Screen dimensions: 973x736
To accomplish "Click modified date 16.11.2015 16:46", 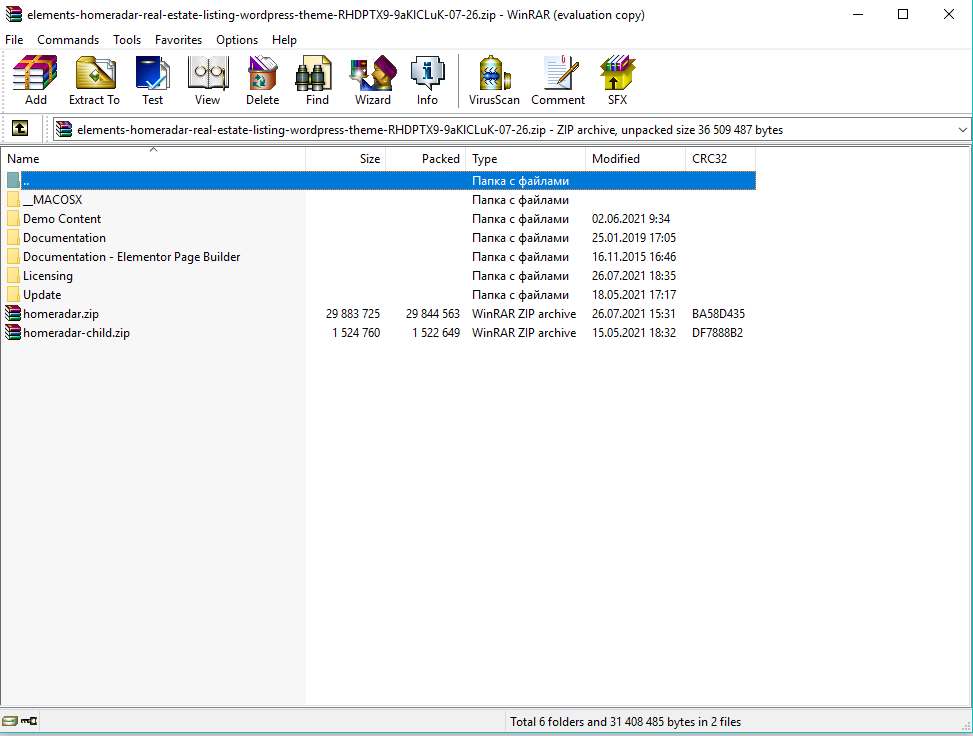I will point(634,257).
